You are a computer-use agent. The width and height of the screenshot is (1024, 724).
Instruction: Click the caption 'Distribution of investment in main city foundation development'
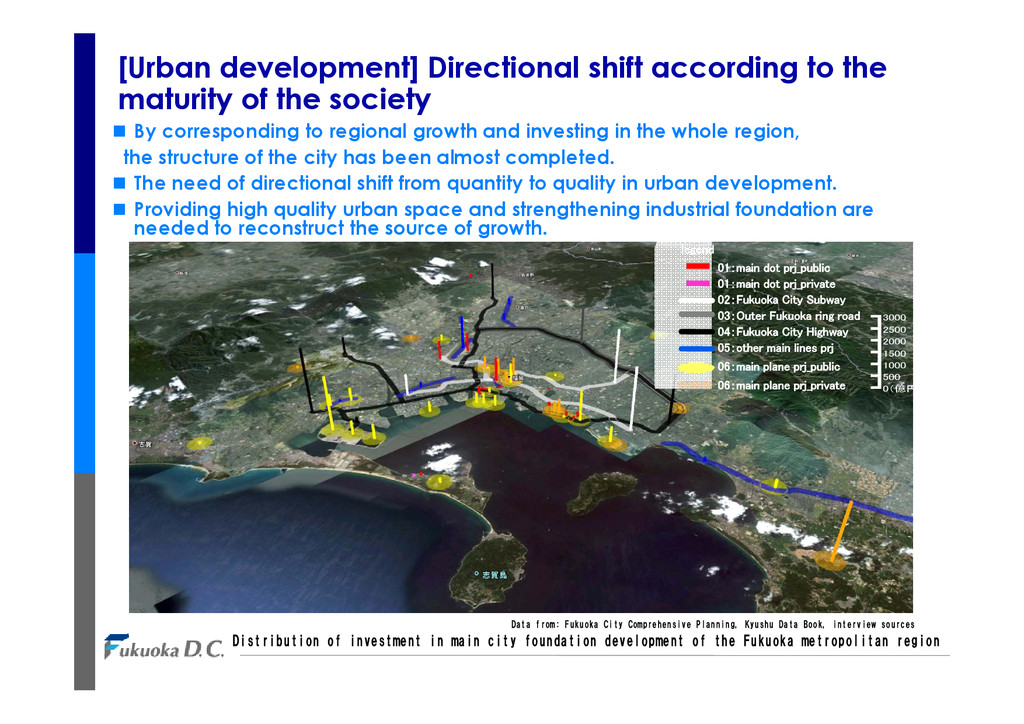[586, 641]
